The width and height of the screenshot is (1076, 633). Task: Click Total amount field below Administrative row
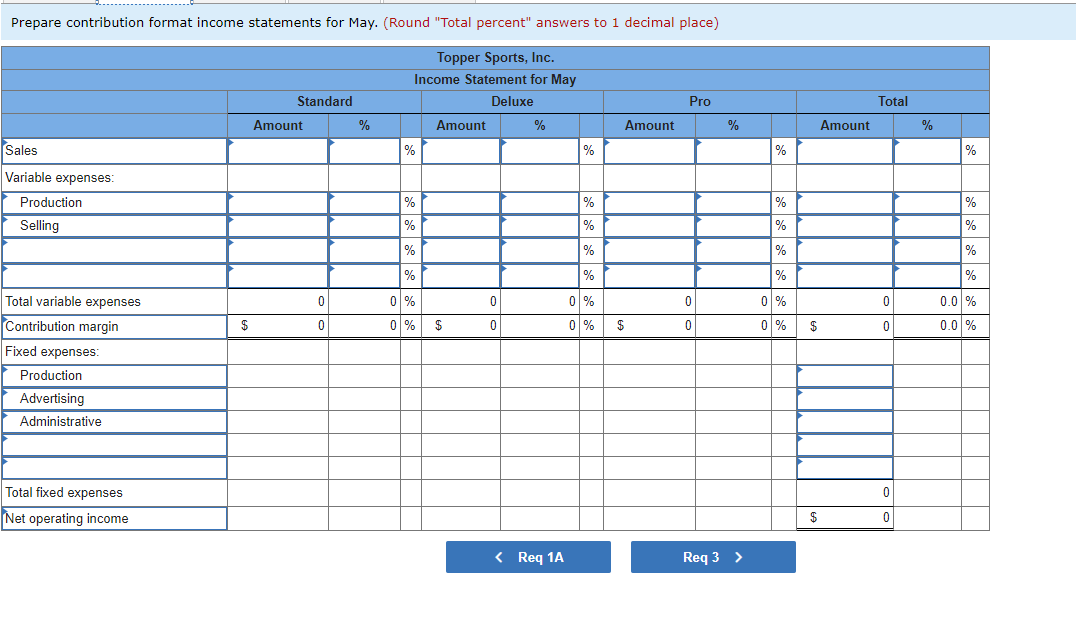tap(845, 445)
